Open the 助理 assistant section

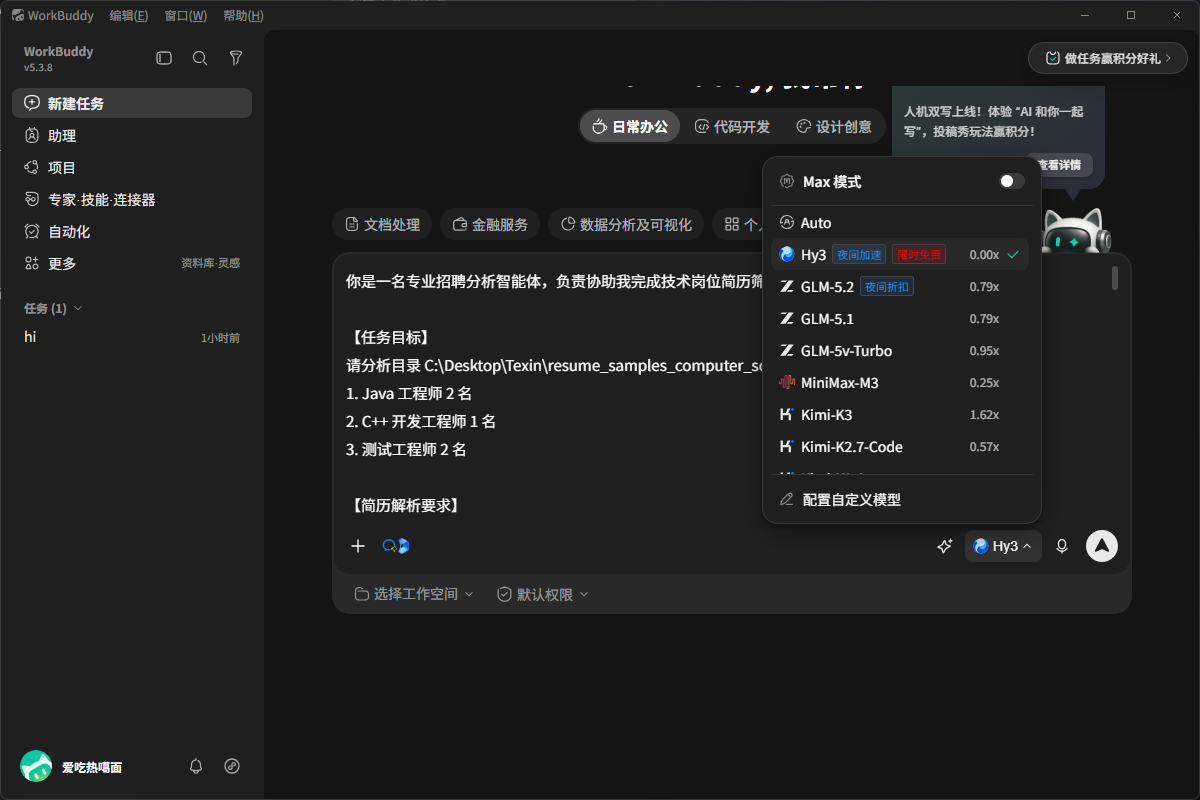click(x=132, y=135)
